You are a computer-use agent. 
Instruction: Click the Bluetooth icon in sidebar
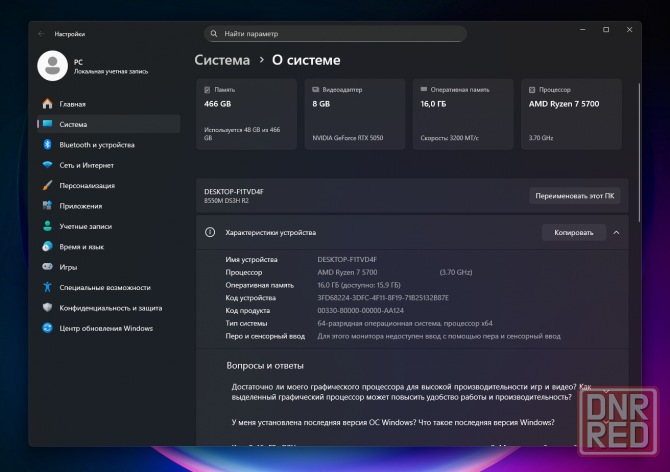click(47, 144)
